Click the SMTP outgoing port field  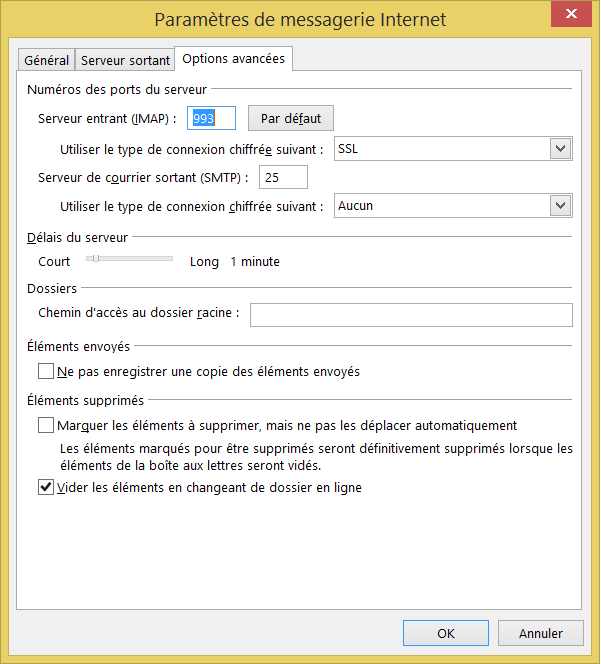click(x=282, y=177)
